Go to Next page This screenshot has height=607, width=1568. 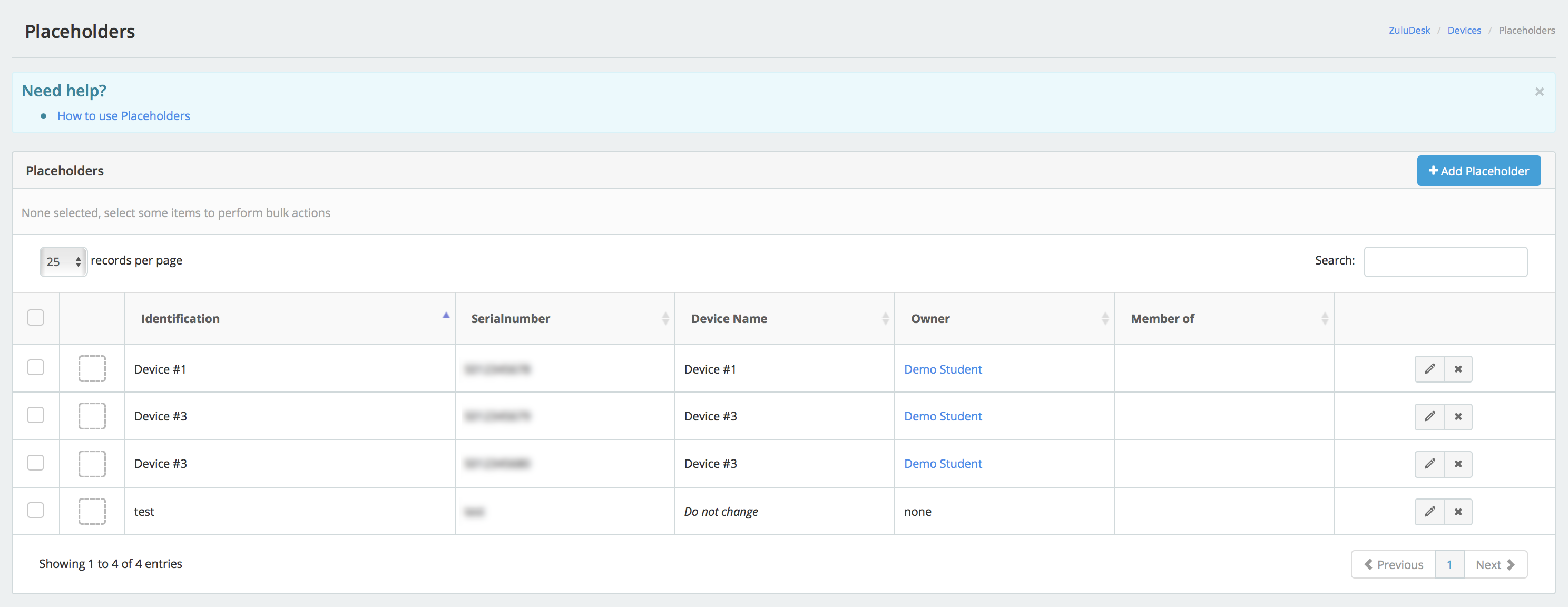click(1496, 564)
